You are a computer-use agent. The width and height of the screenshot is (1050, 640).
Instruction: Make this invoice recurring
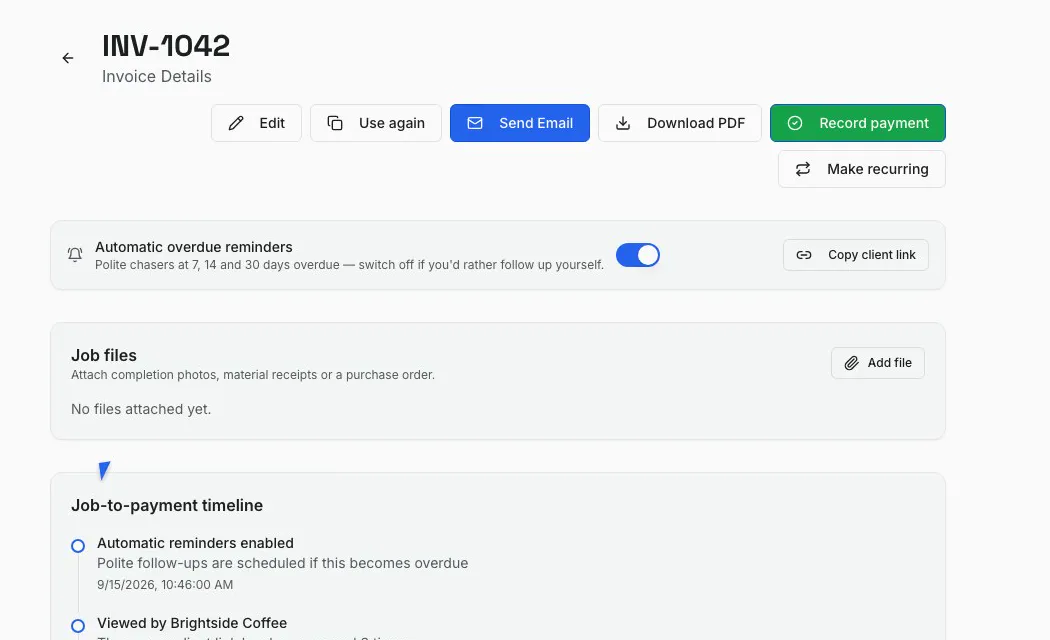pos(862,169)
